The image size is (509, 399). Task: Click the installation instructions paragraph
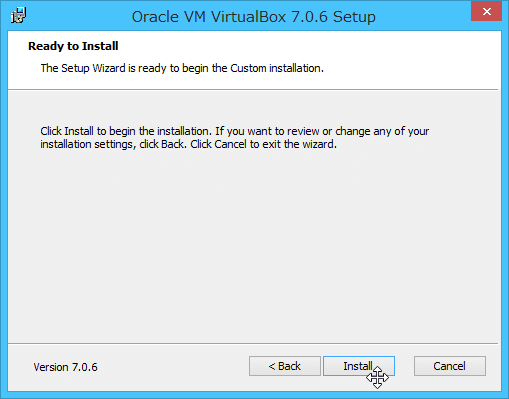click(x=234, y=137)
